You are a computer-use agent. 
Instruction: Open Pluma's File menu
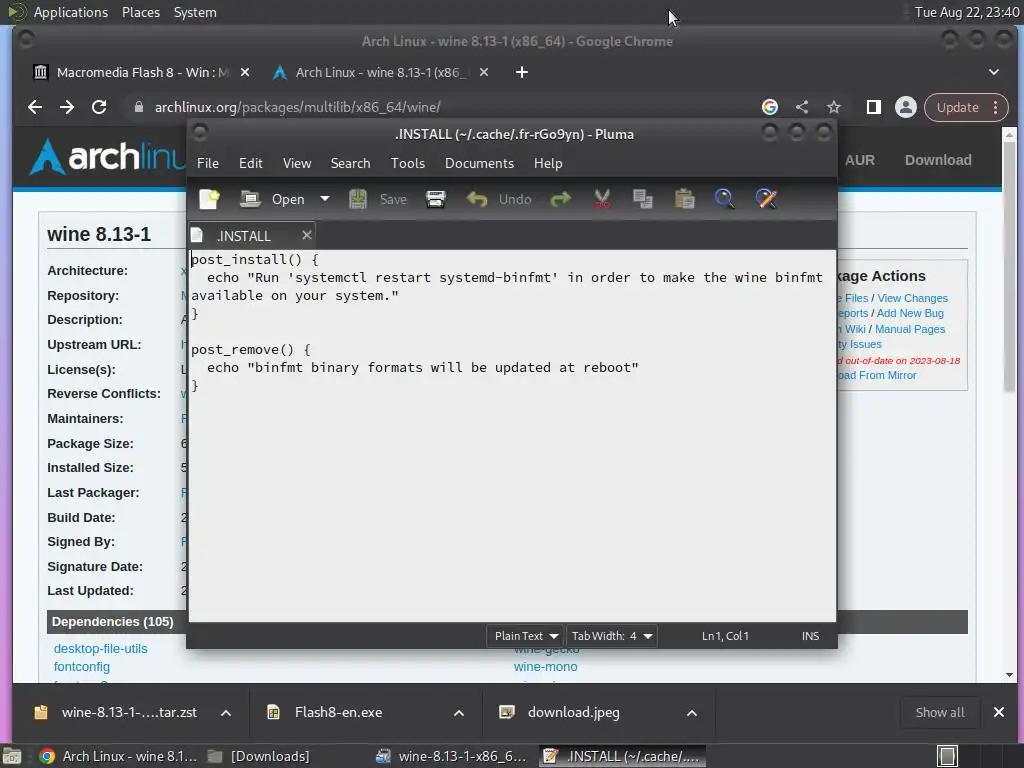(208, 163)
